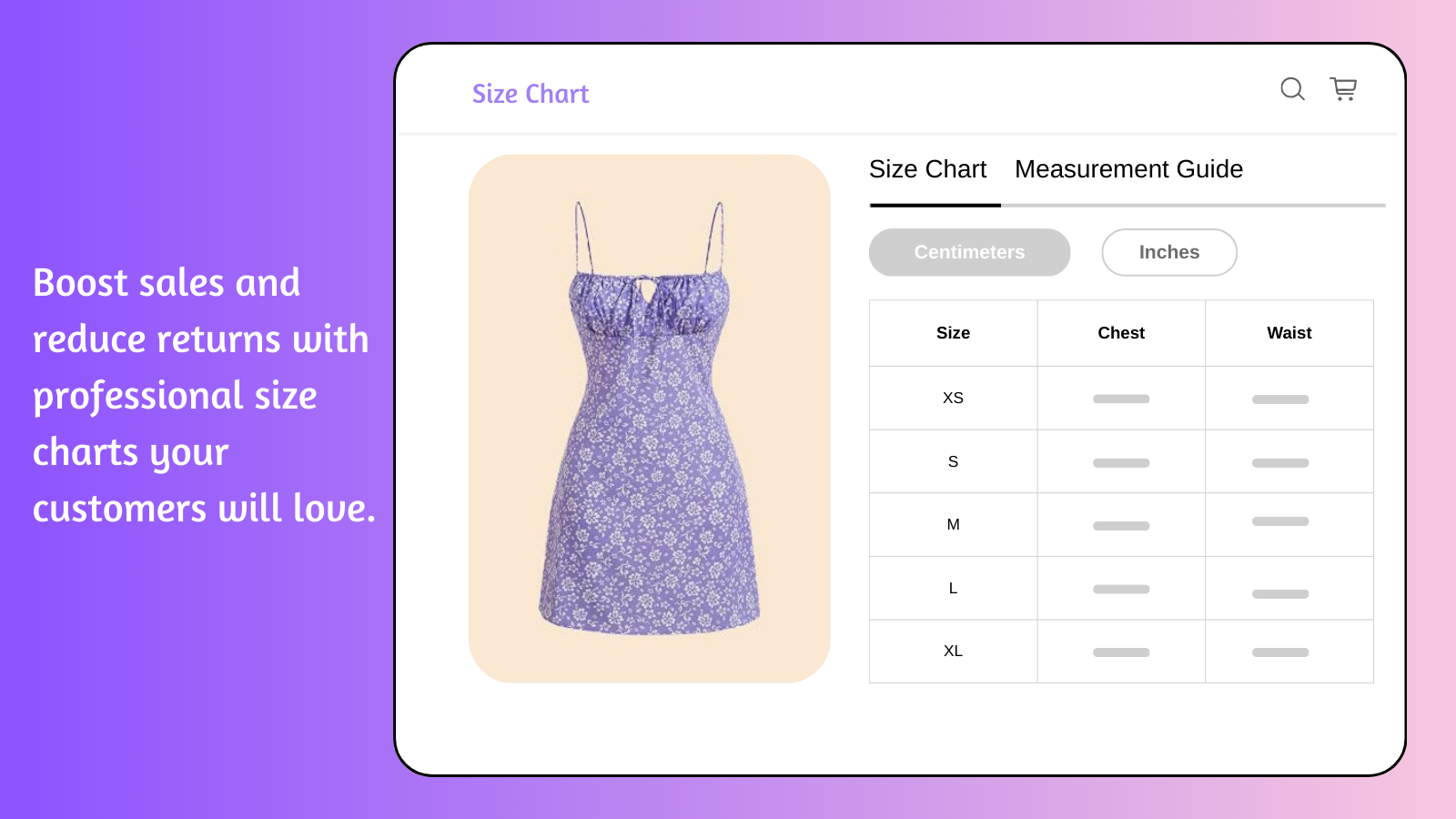Click the Chest column header
Screen dimensions: 1456x819
coord(1121,333)
